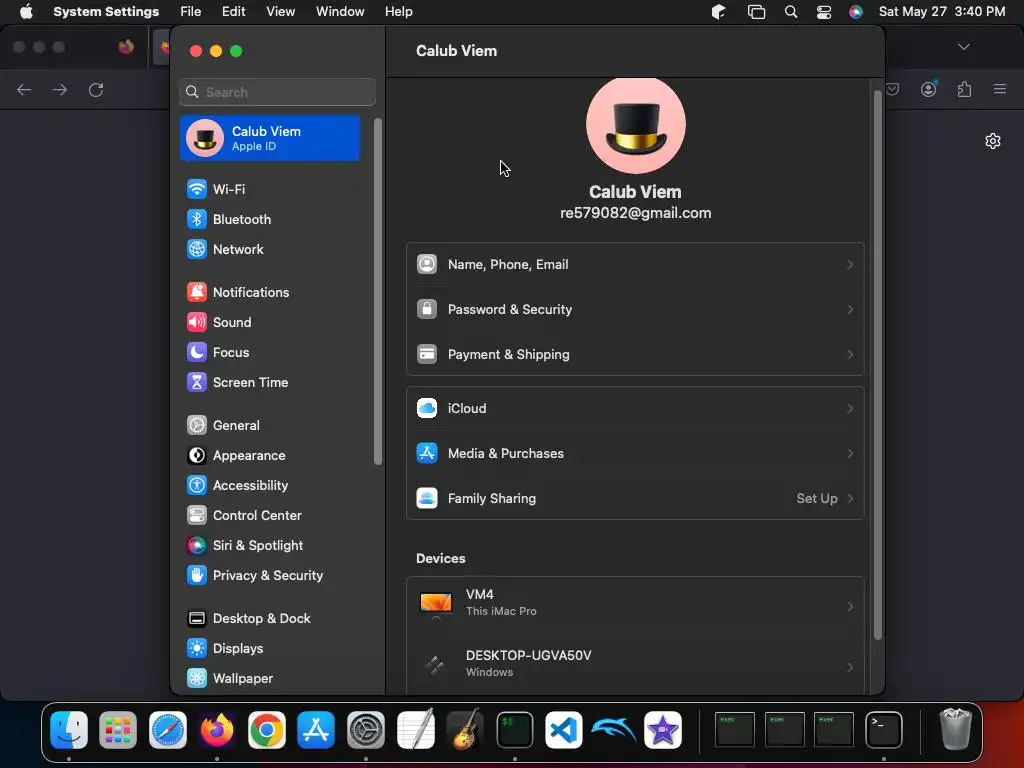Open iCloud settings row

pyautogui.click(x=635, y=409)
